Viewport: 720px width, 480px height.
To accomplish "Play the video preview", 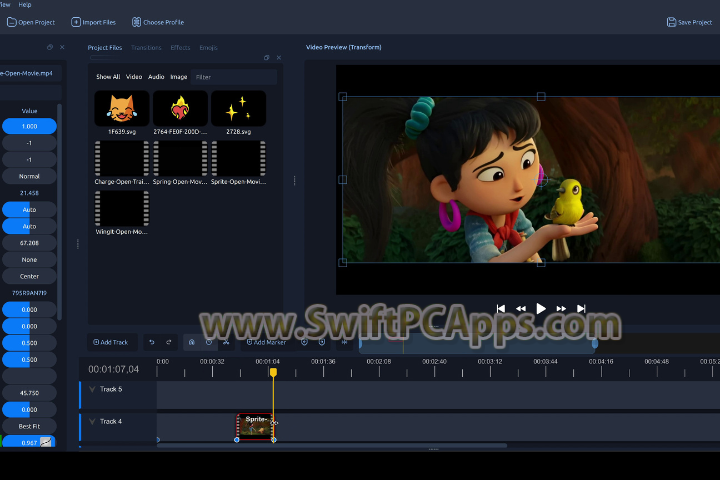I will point(541,309).
